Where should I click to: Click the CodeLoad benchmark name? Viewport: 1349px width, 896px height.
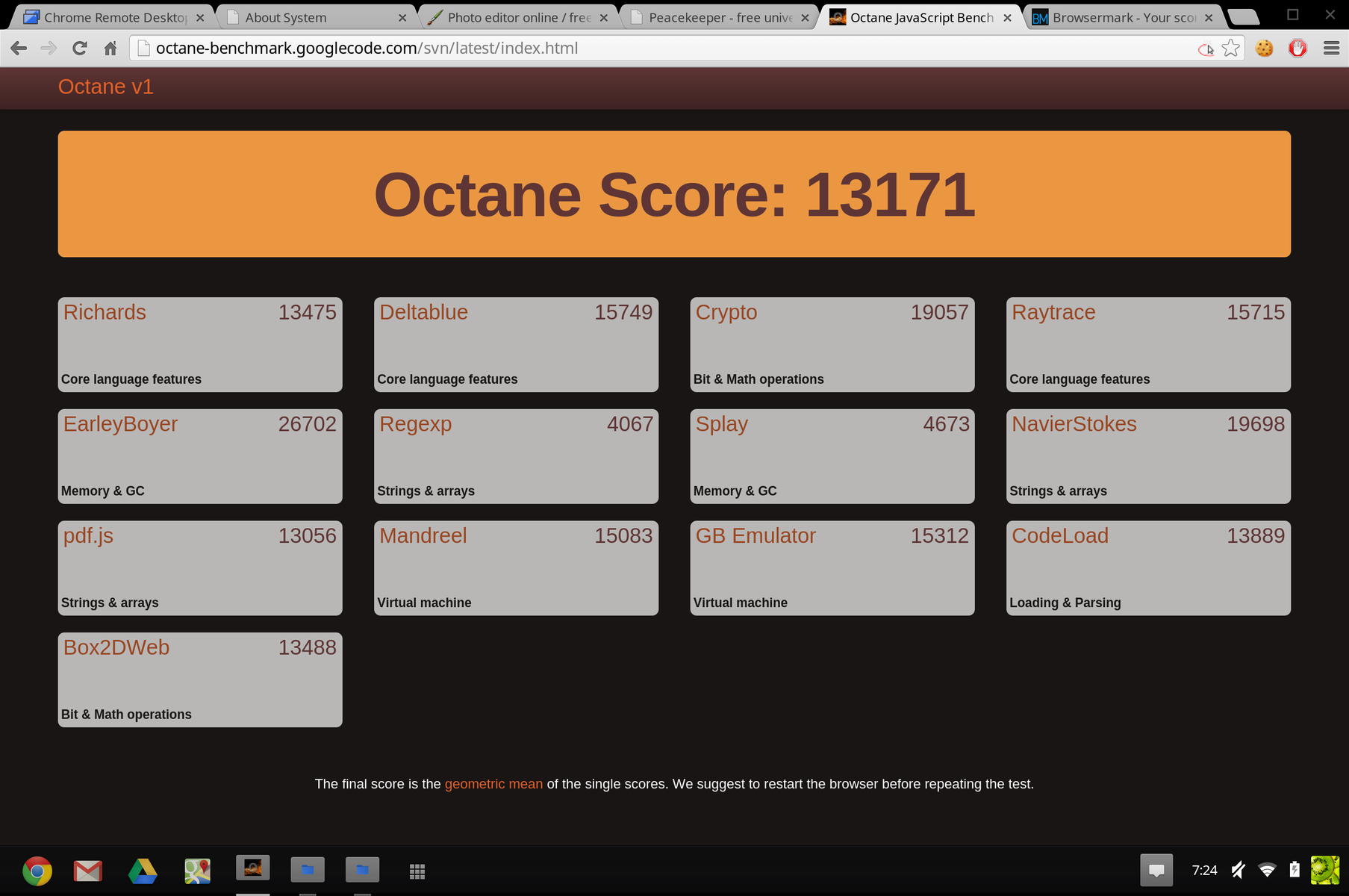click(1060, 536)
